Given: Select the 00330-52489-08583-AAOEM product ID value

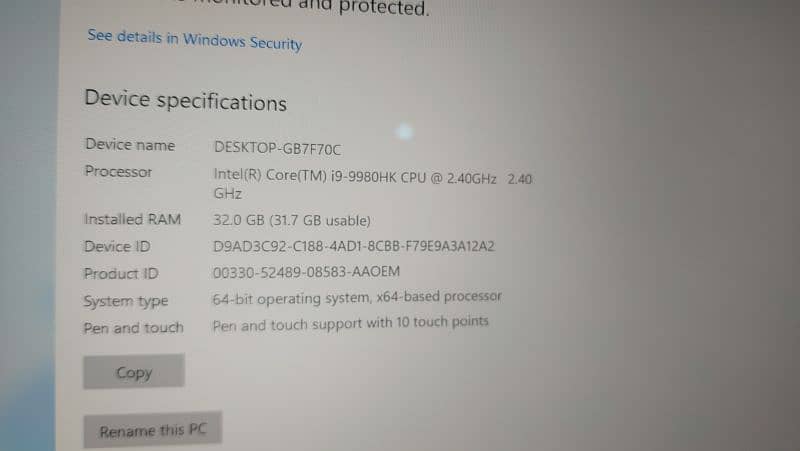Looking at the screenshot, I should tap(306, 272).
